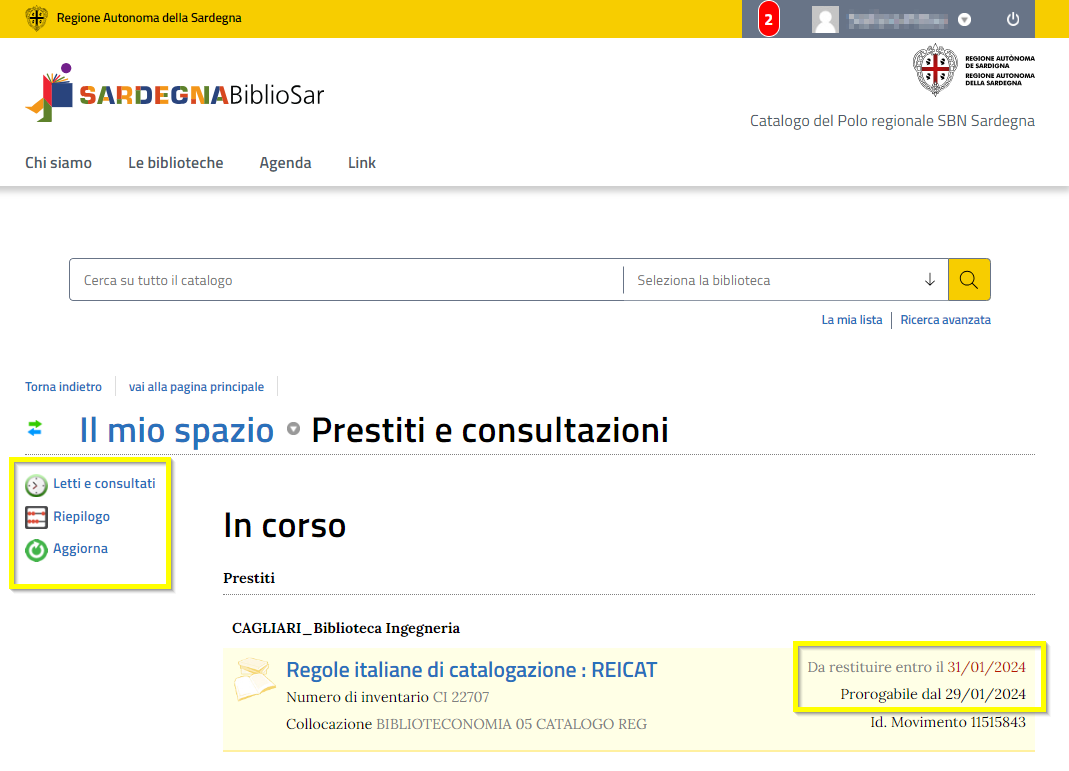
Task: Click the SardegnaBiblioSar logo
Action: tap(175, 94)
